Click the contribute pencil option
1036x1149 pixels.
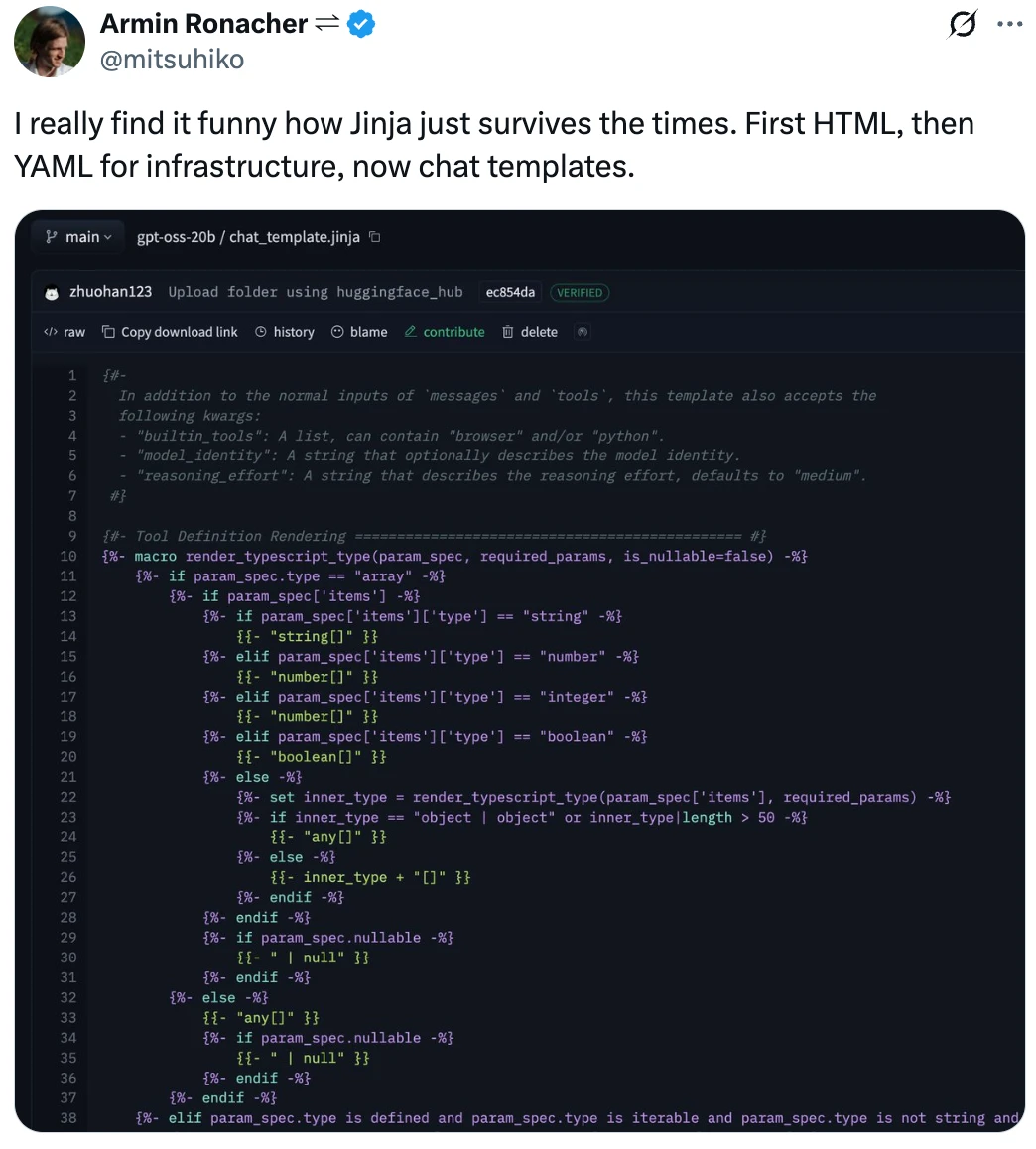[445, 332]
